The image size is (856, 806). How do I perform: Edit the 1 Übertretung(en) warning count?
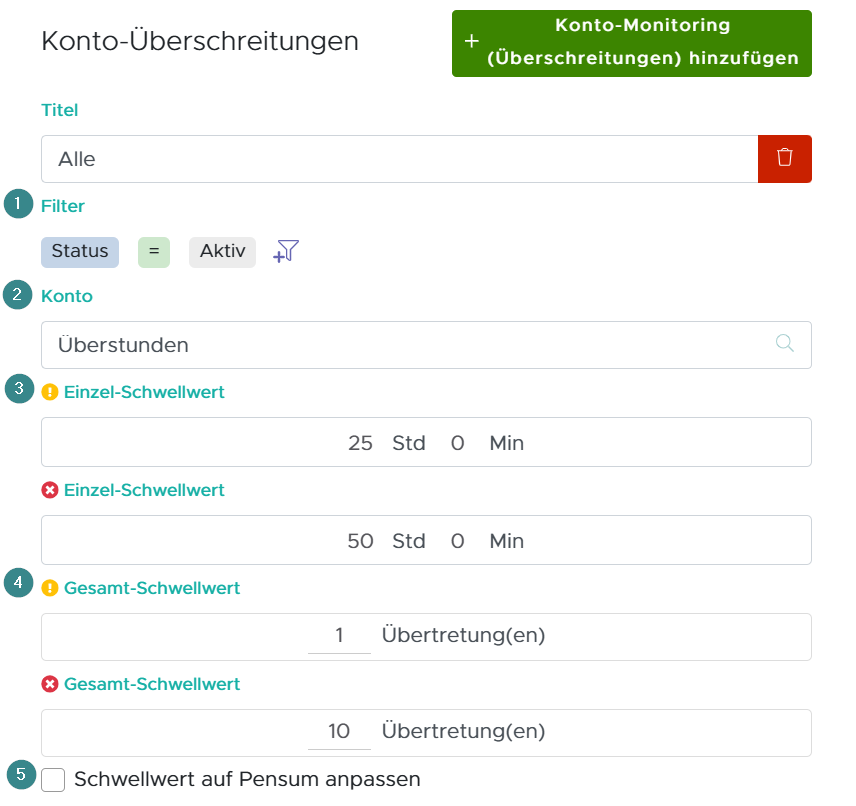point(340,636)
